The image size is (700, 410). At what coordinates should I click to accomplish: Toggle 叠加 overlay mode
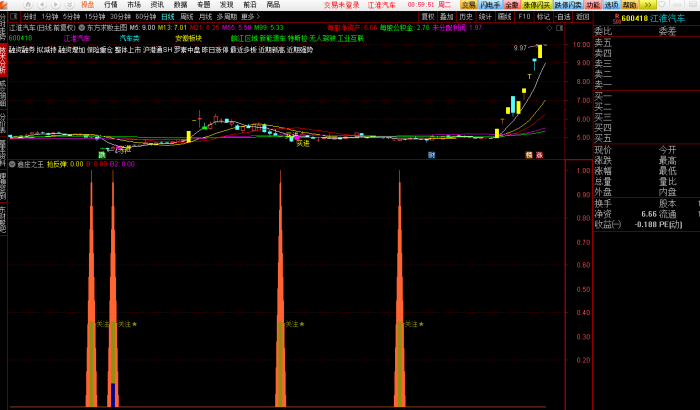(x=447, y=17)
